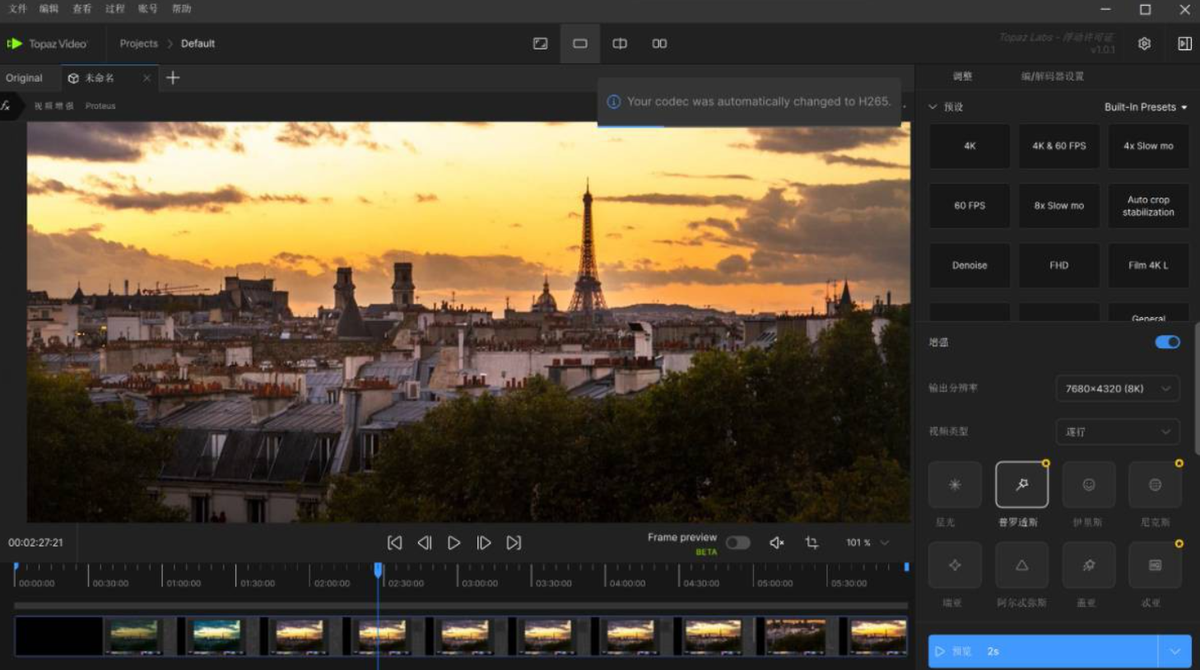Click the timeline playhead at 02:27

378,570
